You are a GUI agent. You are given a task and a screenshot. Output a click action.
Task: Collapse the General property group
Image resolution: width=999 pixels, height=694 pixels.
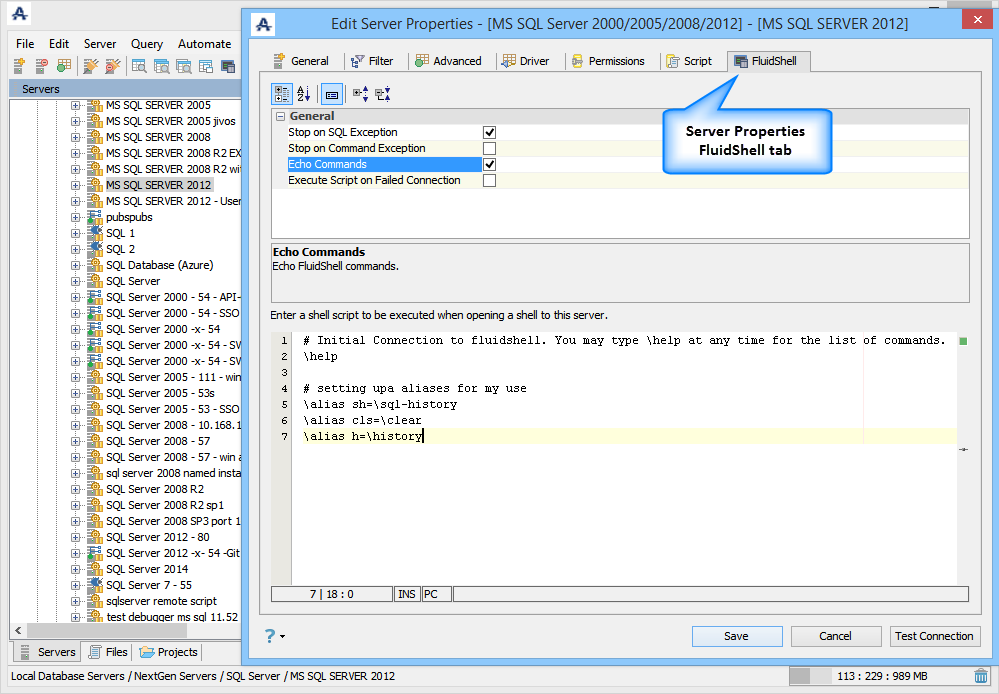(x=280, y=117)
